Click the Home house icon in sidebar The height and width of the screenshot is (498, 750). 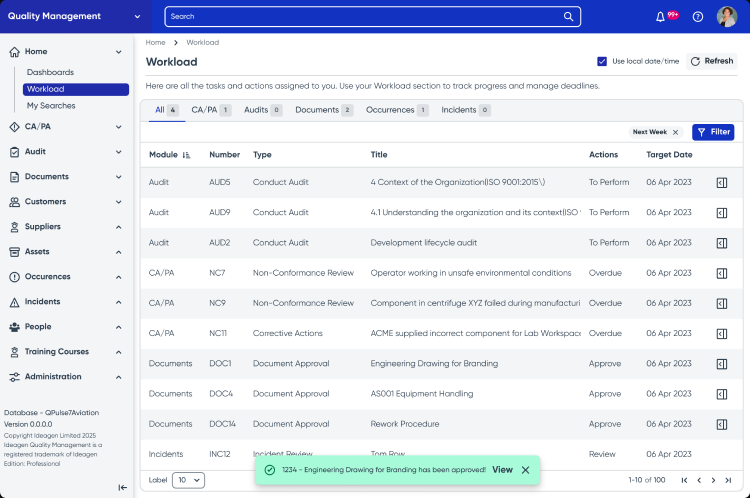pos(14,52)
